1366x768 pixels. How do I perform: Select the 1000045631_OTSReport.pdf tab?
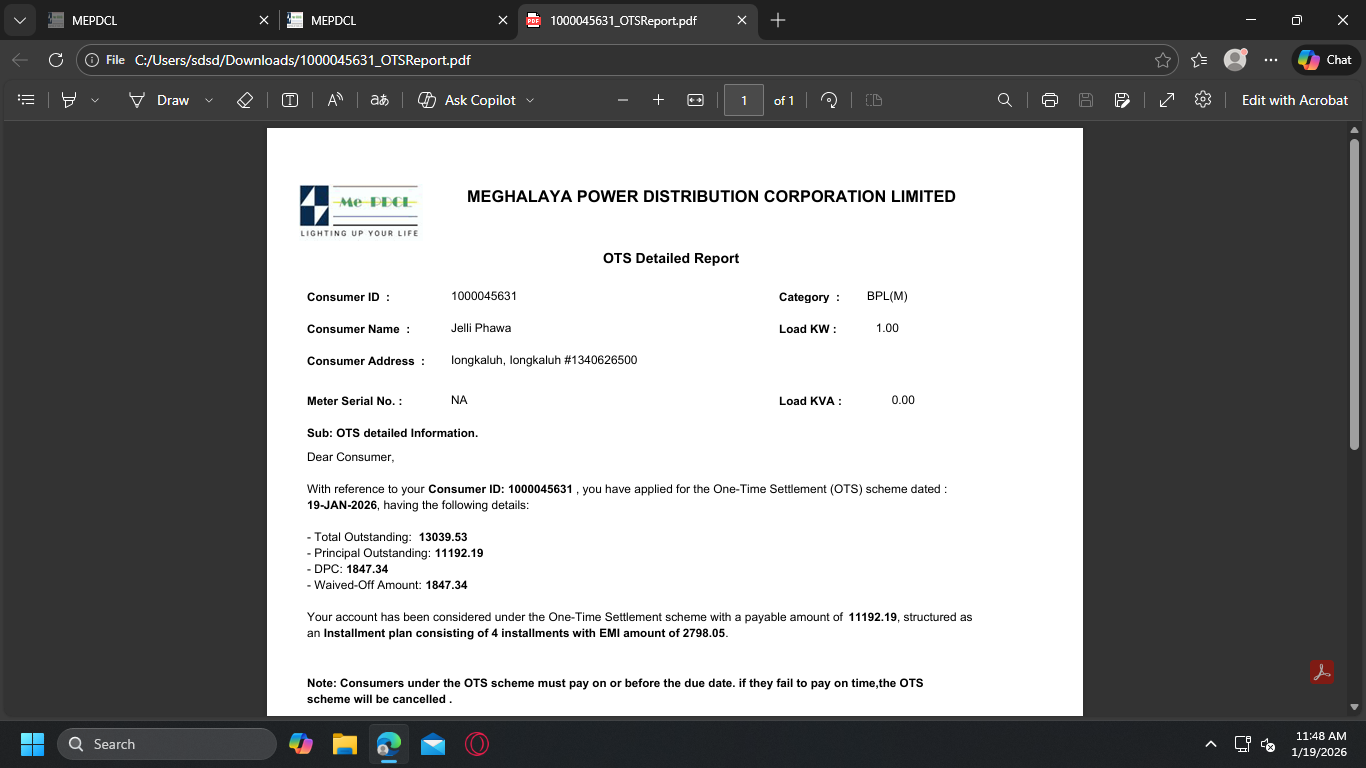tap(637, 20)
